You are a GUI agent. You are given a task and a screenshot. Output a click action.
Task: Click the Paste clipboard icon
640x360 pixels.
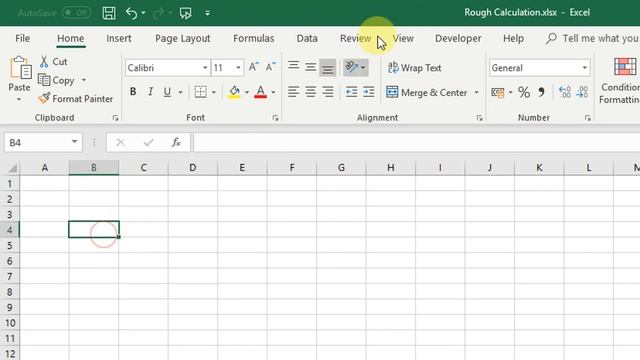pos(20,68)
